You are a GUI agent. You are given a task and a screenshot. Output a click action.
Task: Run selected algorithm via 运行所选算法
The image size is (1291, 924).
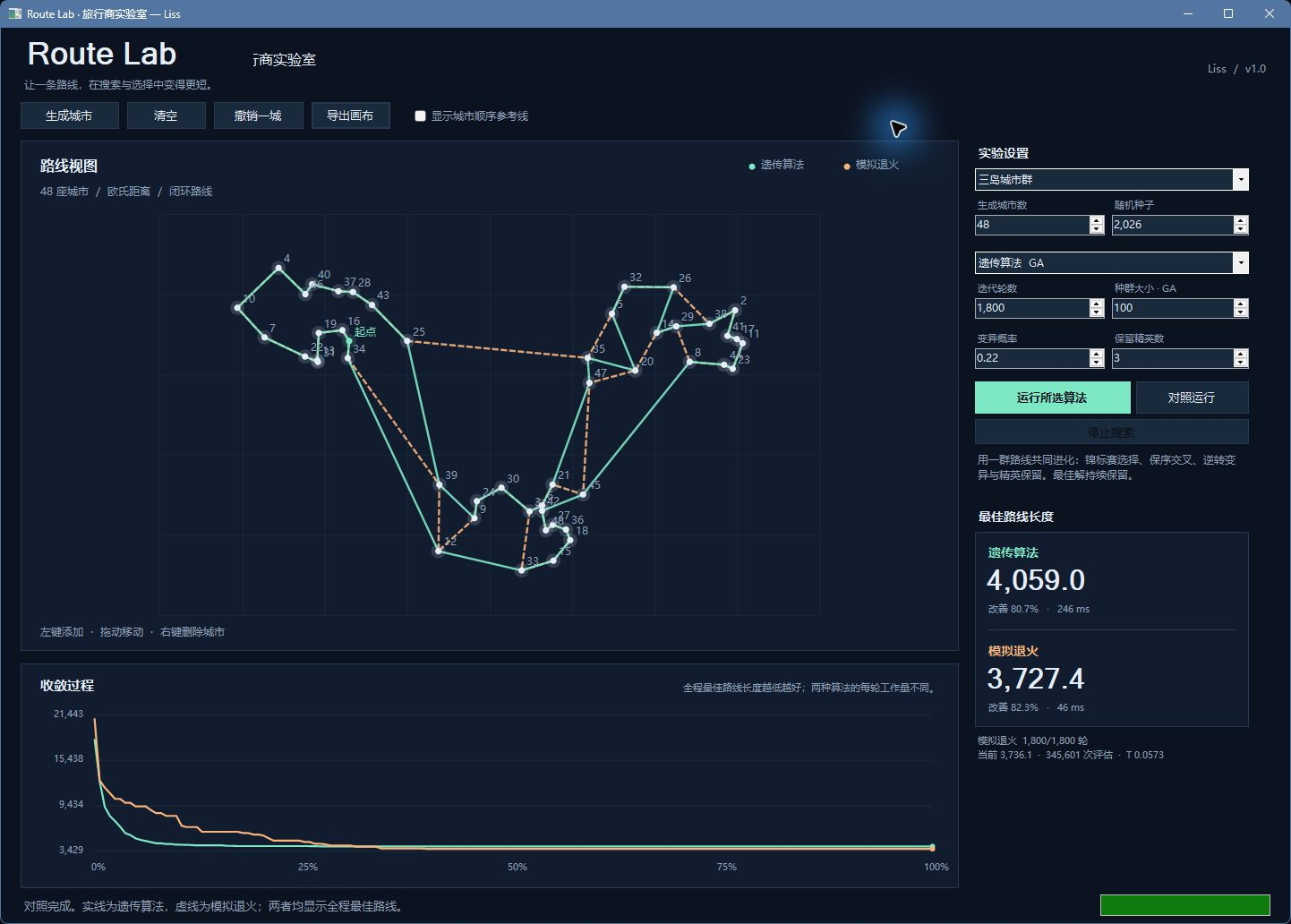pyautogui.click(x=1052, y=398)
